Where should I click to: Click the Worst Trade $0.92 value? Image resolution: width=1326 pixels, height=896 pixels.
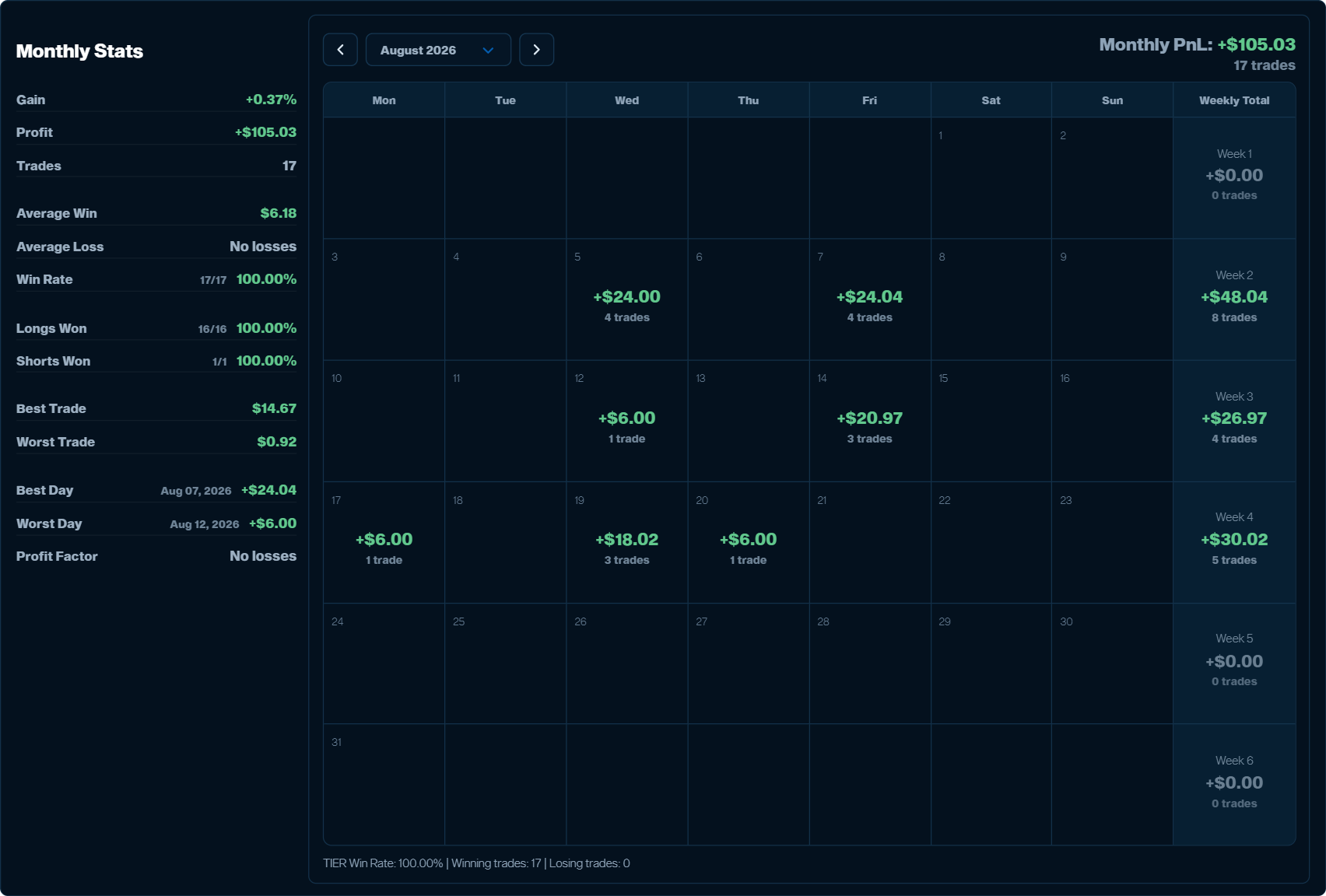pos(276,442)
